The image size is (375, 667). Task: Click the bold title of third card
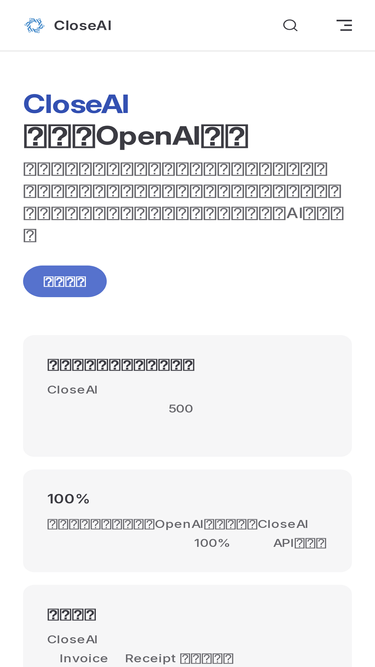pyautogui.click(x=72, y=615)
